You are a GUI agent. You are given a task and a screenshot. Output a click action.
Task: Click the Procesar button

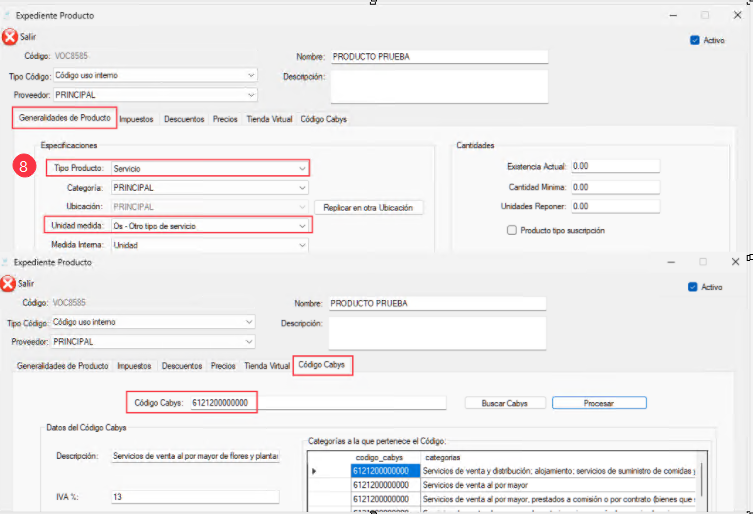tap(599, 403)
